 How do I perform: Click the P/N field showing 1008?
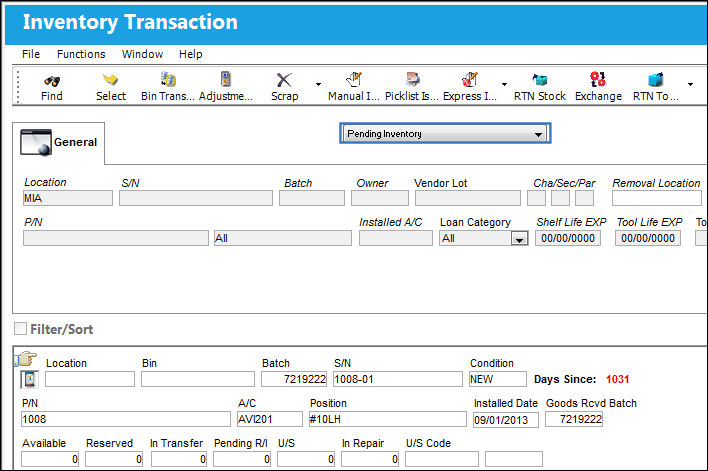click(126, 419)
